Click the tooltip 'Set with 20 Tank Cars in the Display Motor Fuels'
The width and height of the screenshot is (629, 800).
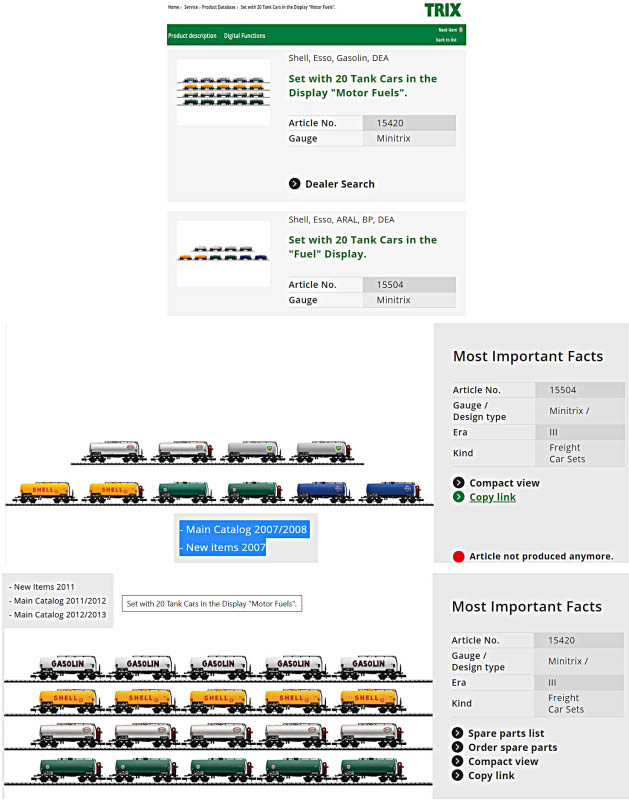click(212, 604)
